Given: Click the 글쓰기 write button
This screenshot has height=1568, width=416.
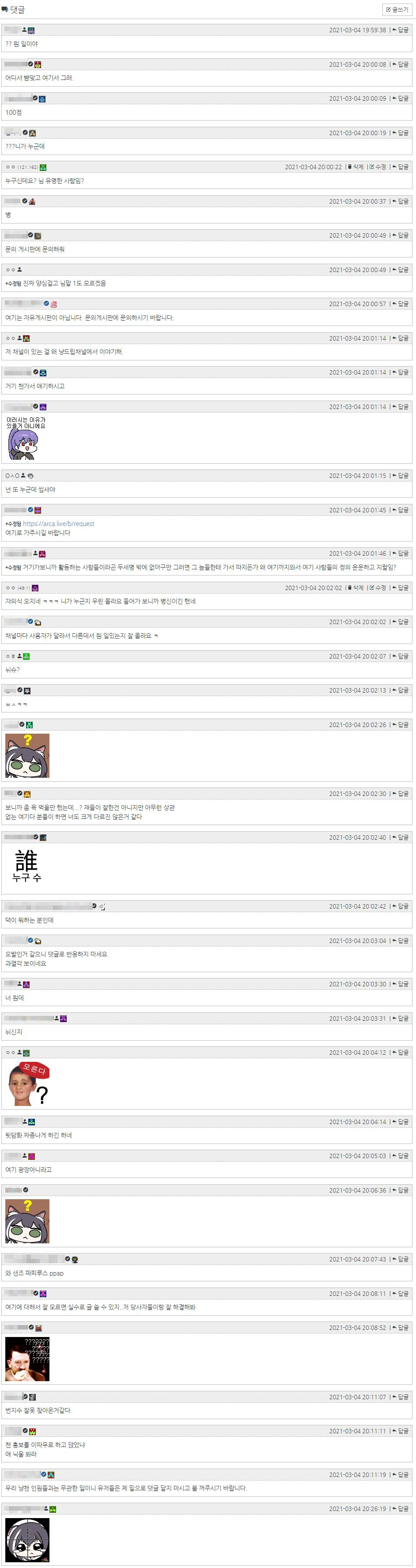Looking at the screenshot, I should pos(397,10).
